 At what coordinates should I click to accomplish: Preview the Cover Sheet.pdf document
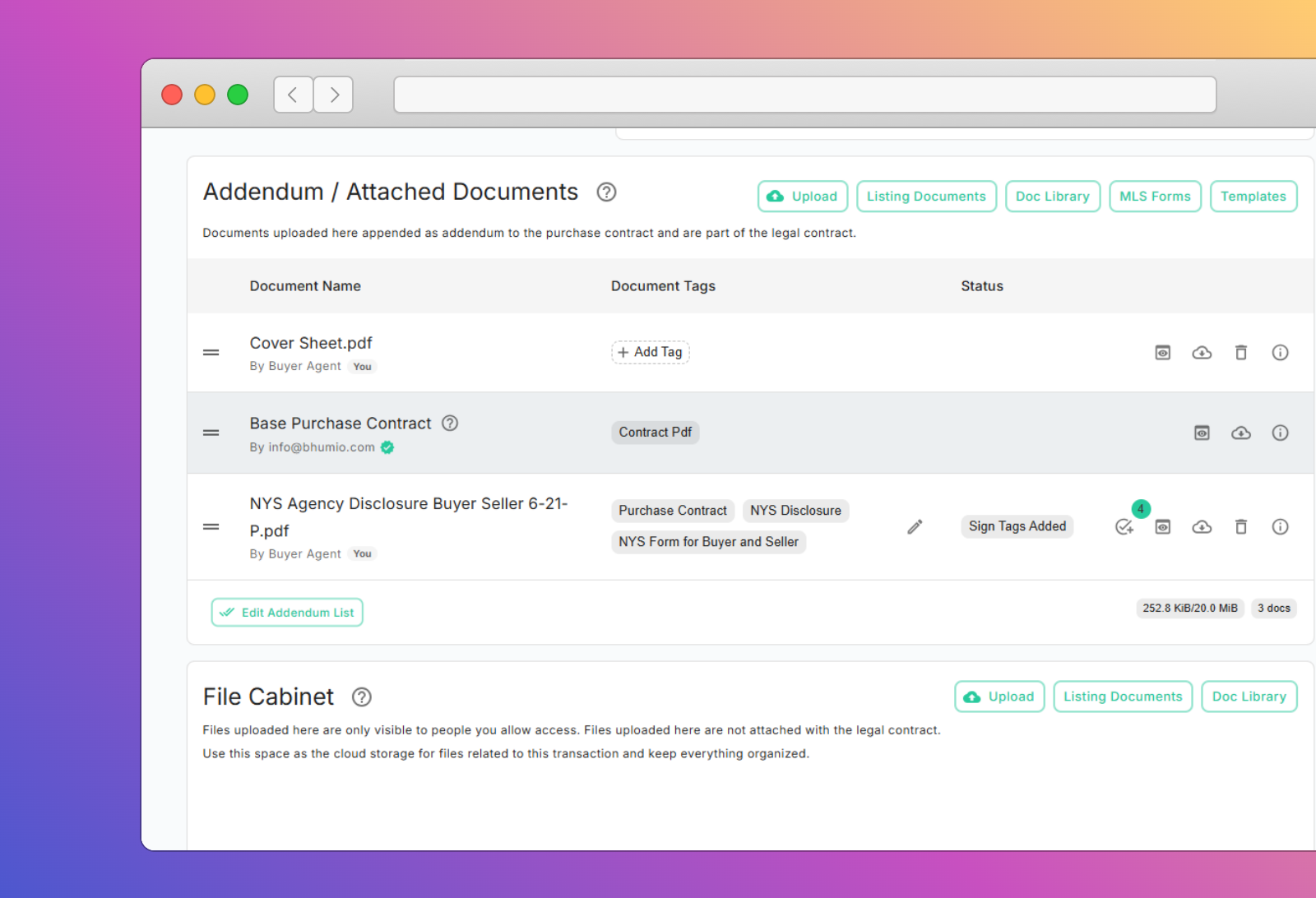coord(1162,352)
